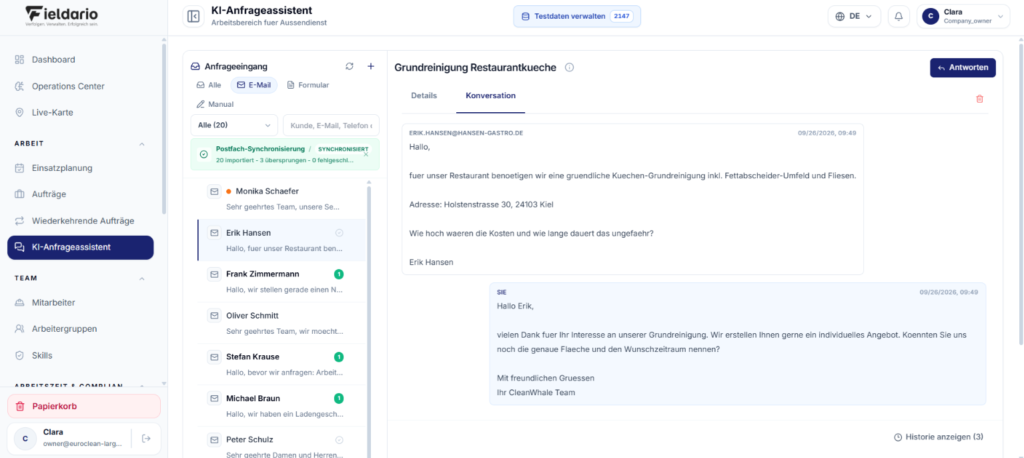Viewport: 1024px width, 458px height.
Task: Filter inbox by Manual
Action: [215, 104]
